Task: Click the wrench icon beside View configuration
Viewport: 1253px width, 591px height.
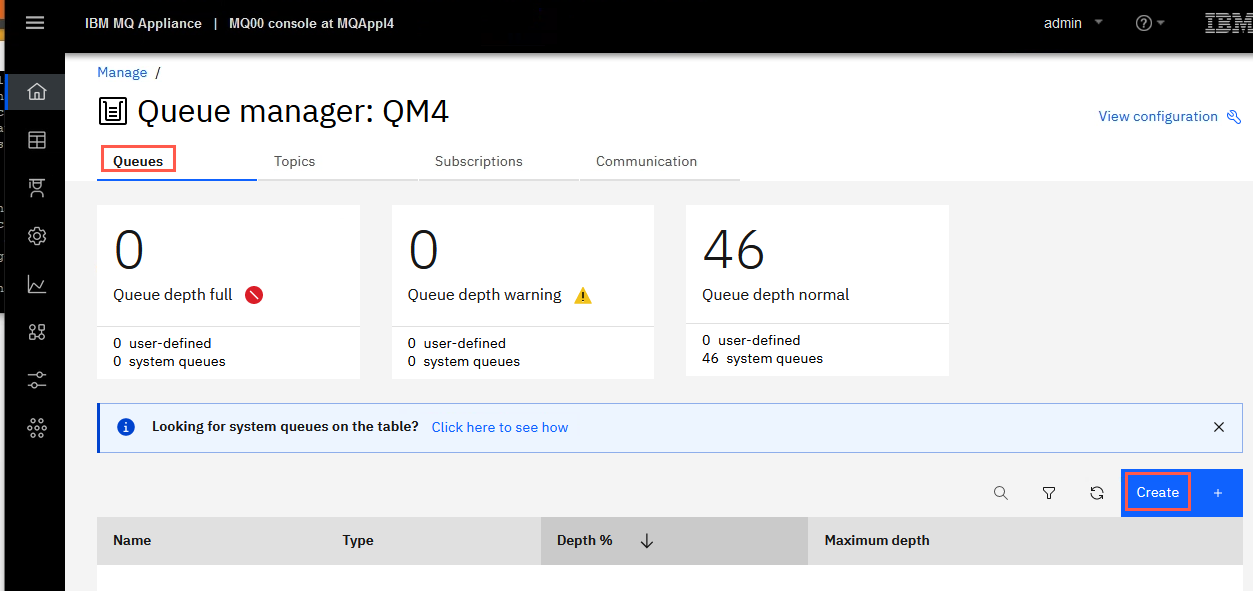Action: [x=1236, y=116]
